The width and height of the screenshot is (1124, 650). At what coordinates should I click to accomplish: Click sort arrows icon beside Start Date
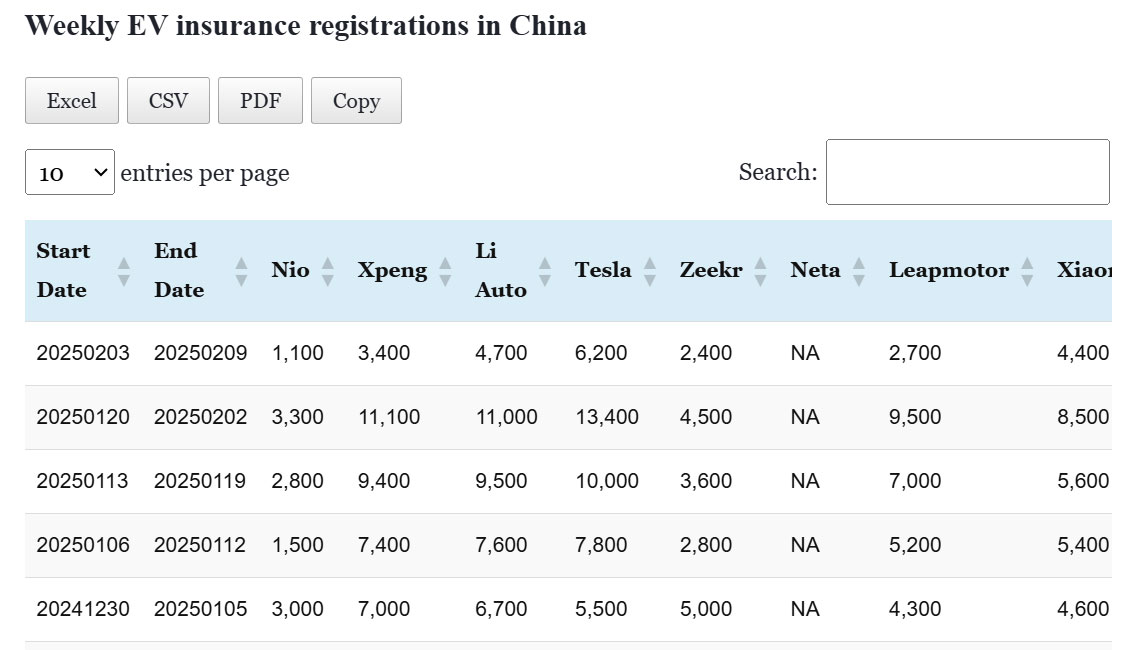point(124,271)
